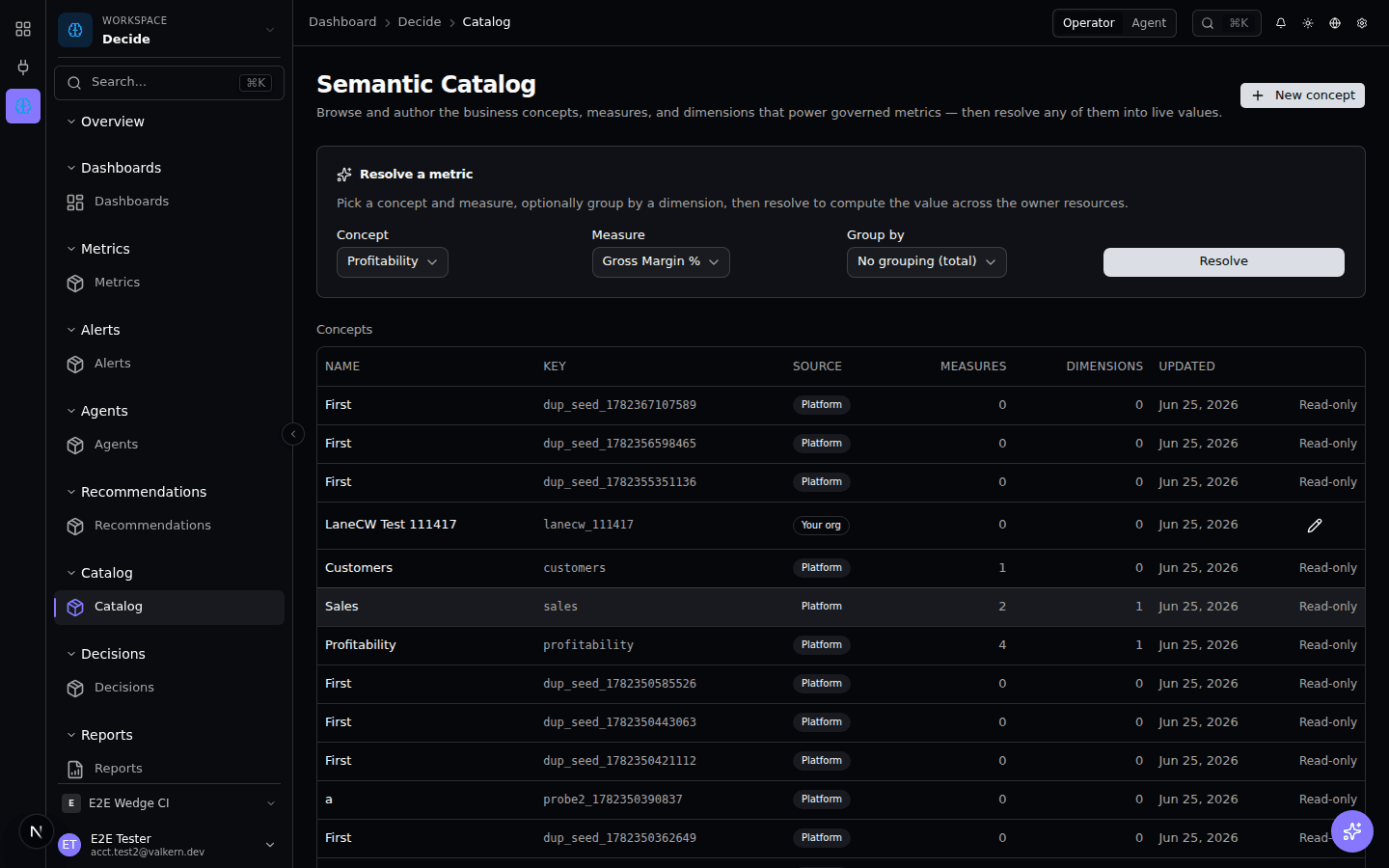
Task: Click the globe language icon
Action: pos(1335,23)
